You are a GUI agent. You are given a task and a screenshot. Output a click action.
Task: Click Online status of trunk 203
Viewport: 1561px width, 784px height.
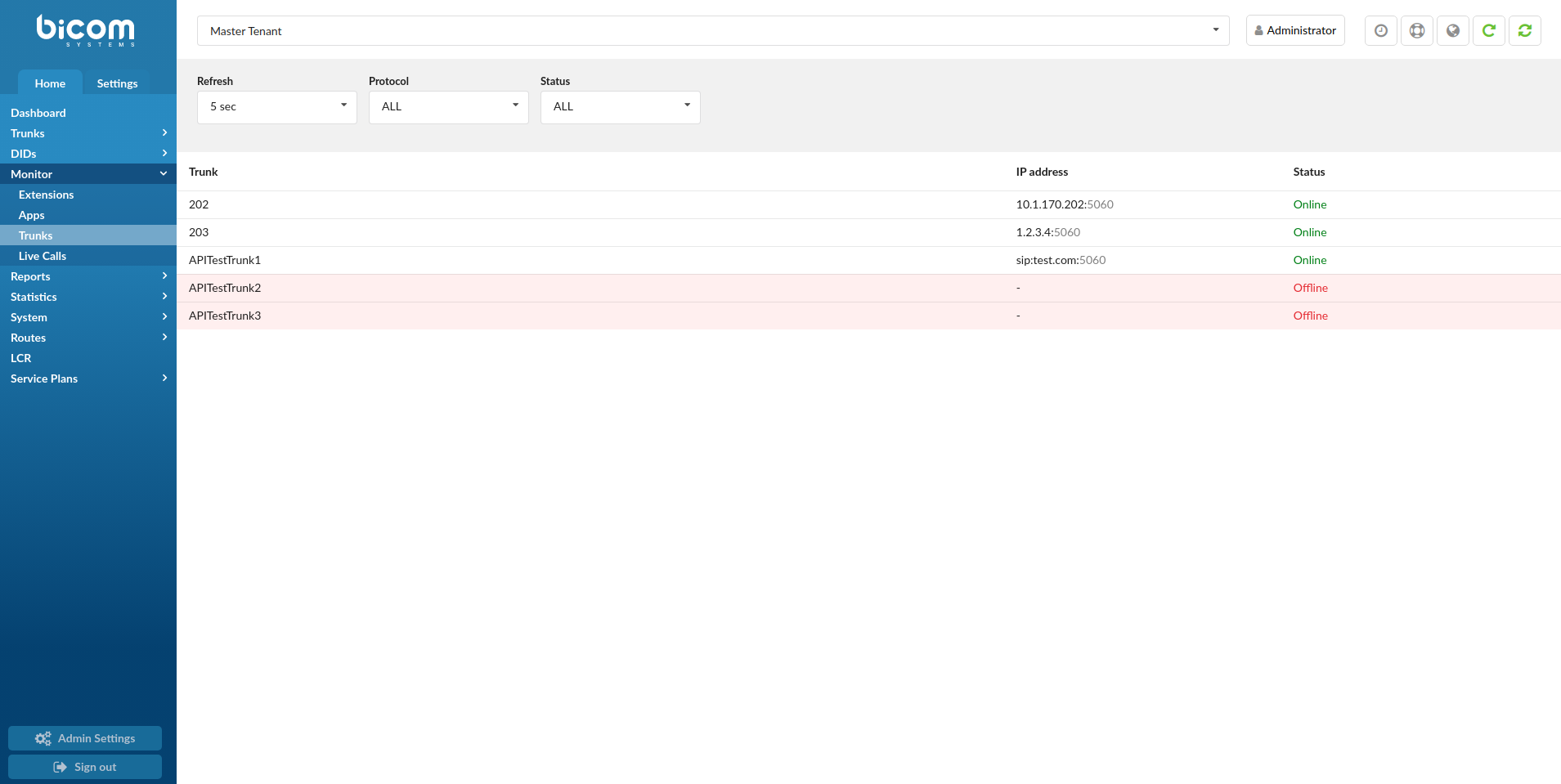click(1310, 232)
